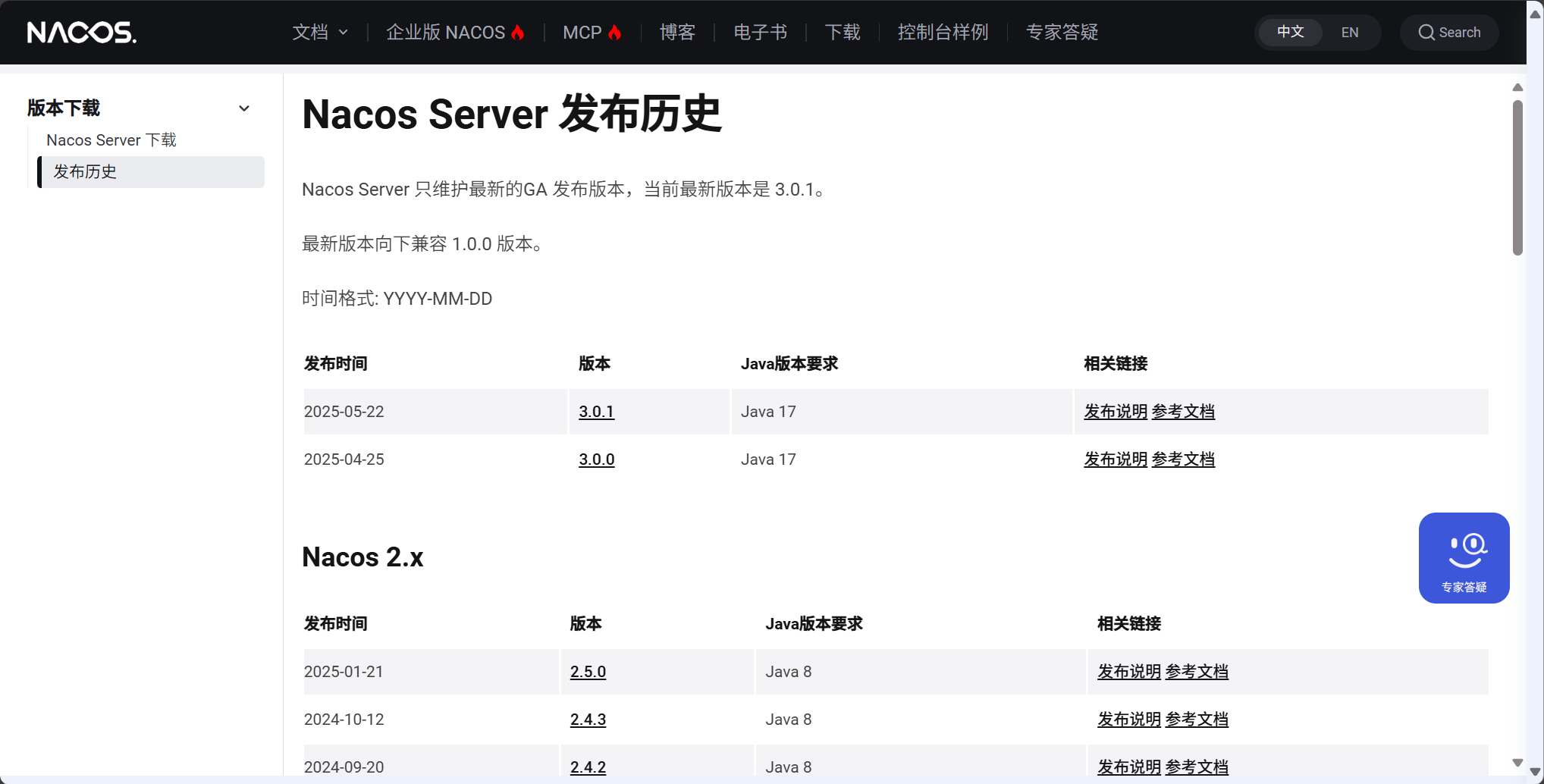The width and height of the screenshot is (1544, 784).
Task: Open Nacos Server 下载 sidebar item
Action: (111, 140)
